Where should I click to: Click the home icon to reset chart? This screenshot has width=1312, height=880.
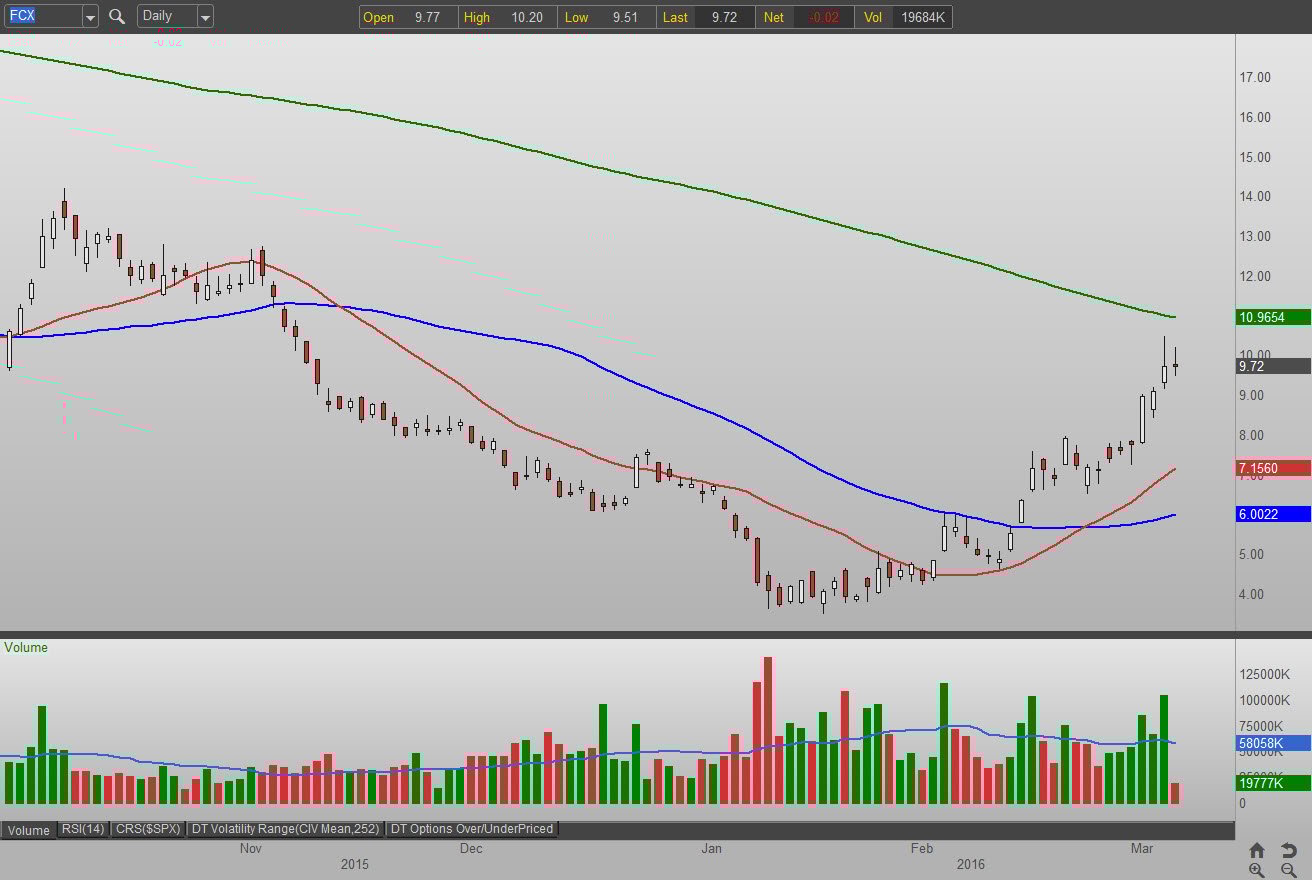tap(1257, 850)
